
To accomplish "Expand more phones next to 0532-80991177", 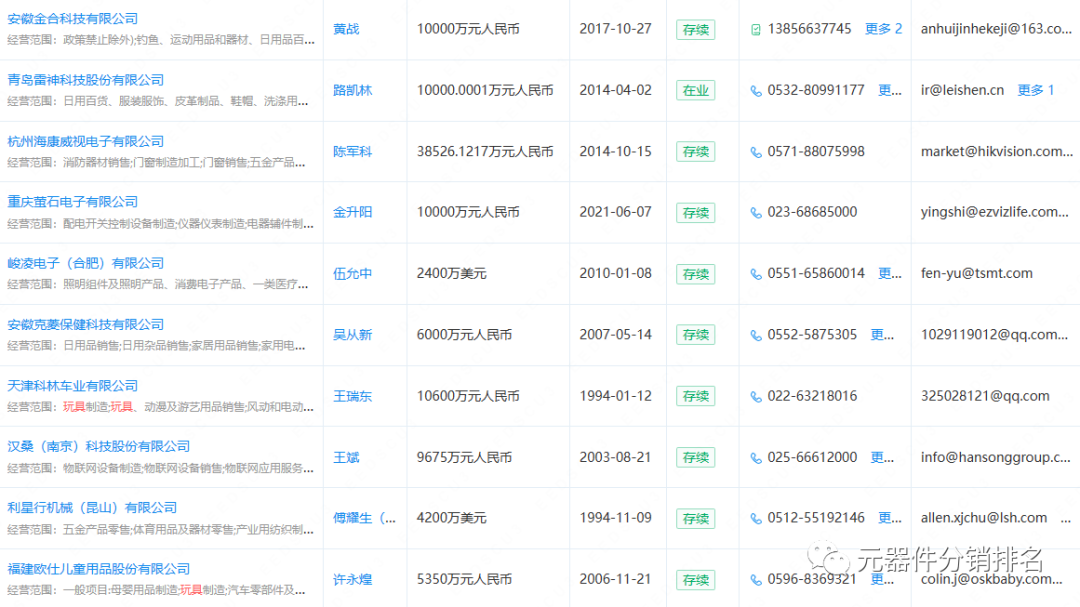I will [890, 90].
